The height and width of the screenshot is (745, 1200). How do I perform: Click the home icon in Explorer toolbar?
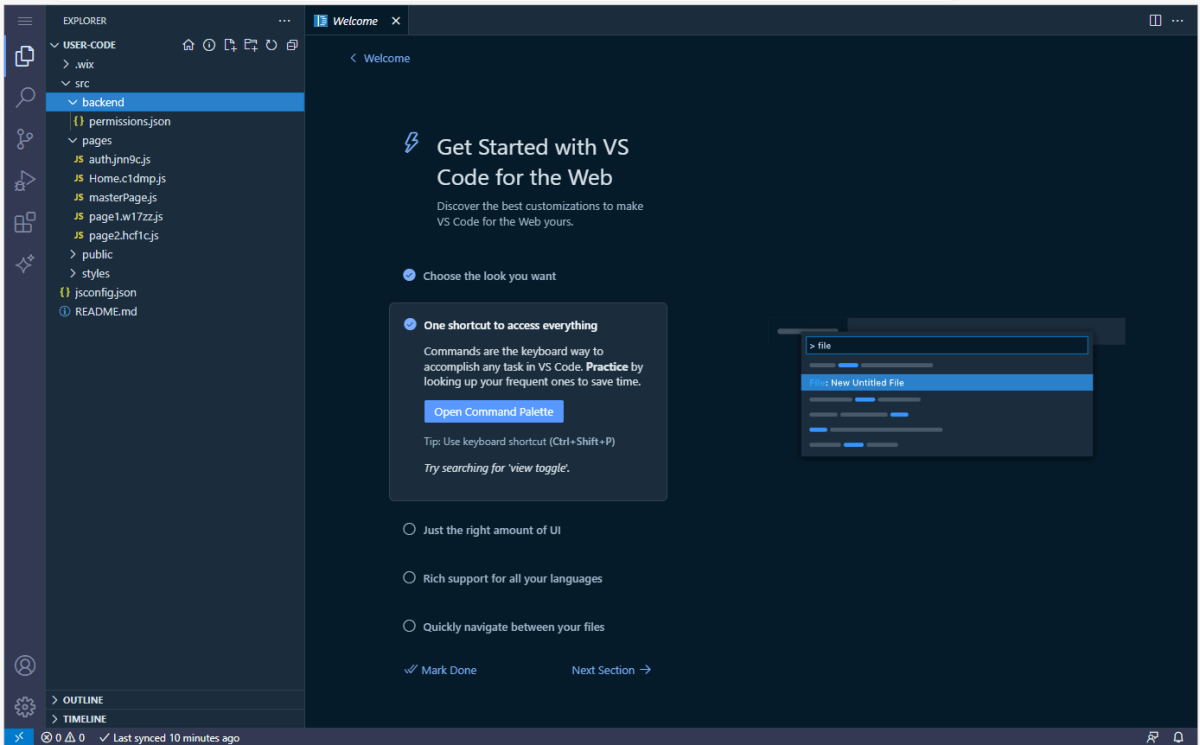(188, 45)
